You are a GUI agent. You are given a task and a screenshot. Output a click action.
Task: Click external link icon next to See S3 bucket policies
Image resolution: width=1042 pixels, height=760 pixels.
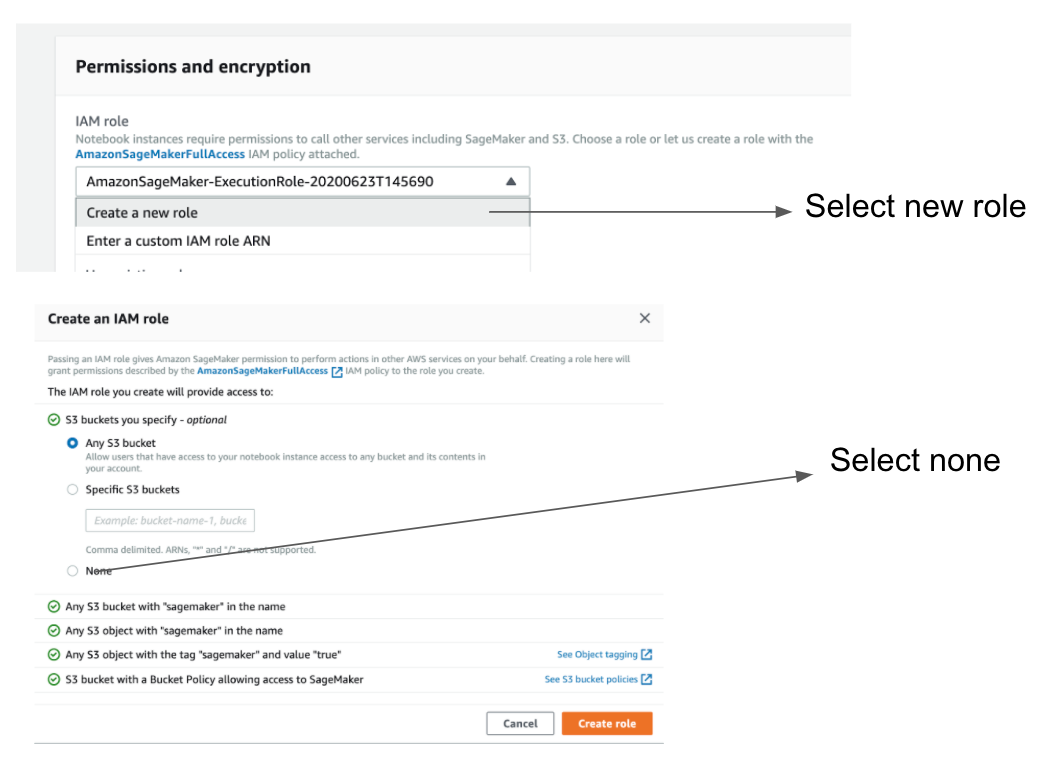646,679
